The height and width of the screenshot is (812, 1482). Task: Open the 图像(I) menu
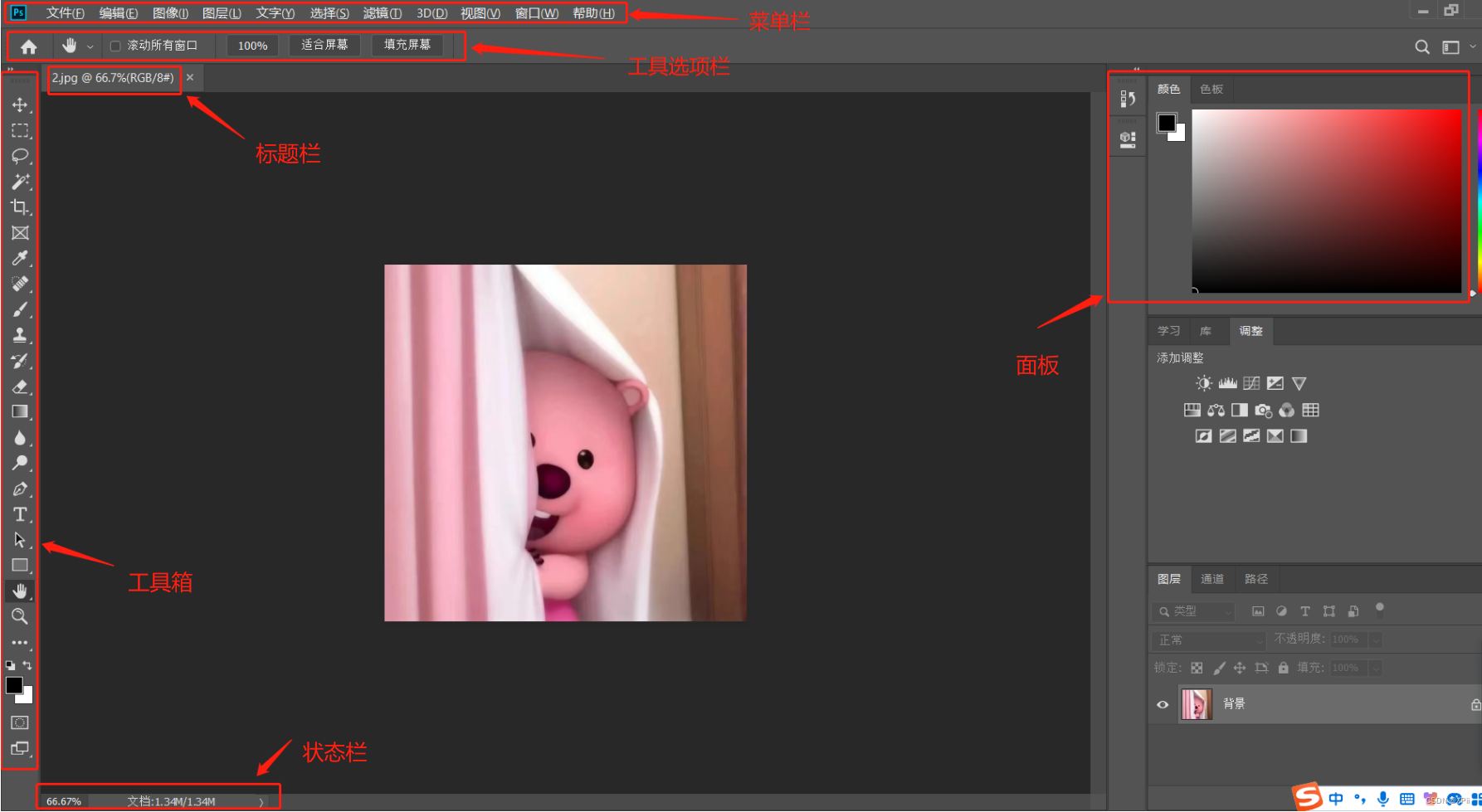pos(171,13)
